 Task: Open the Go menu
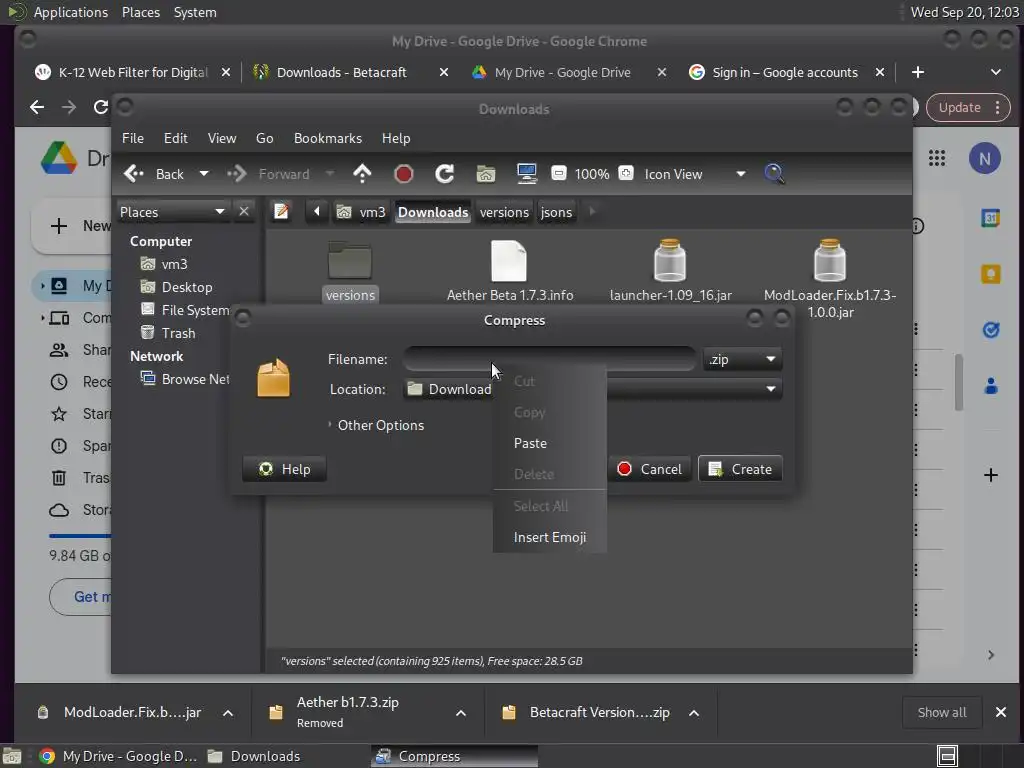tap(264, 138)
